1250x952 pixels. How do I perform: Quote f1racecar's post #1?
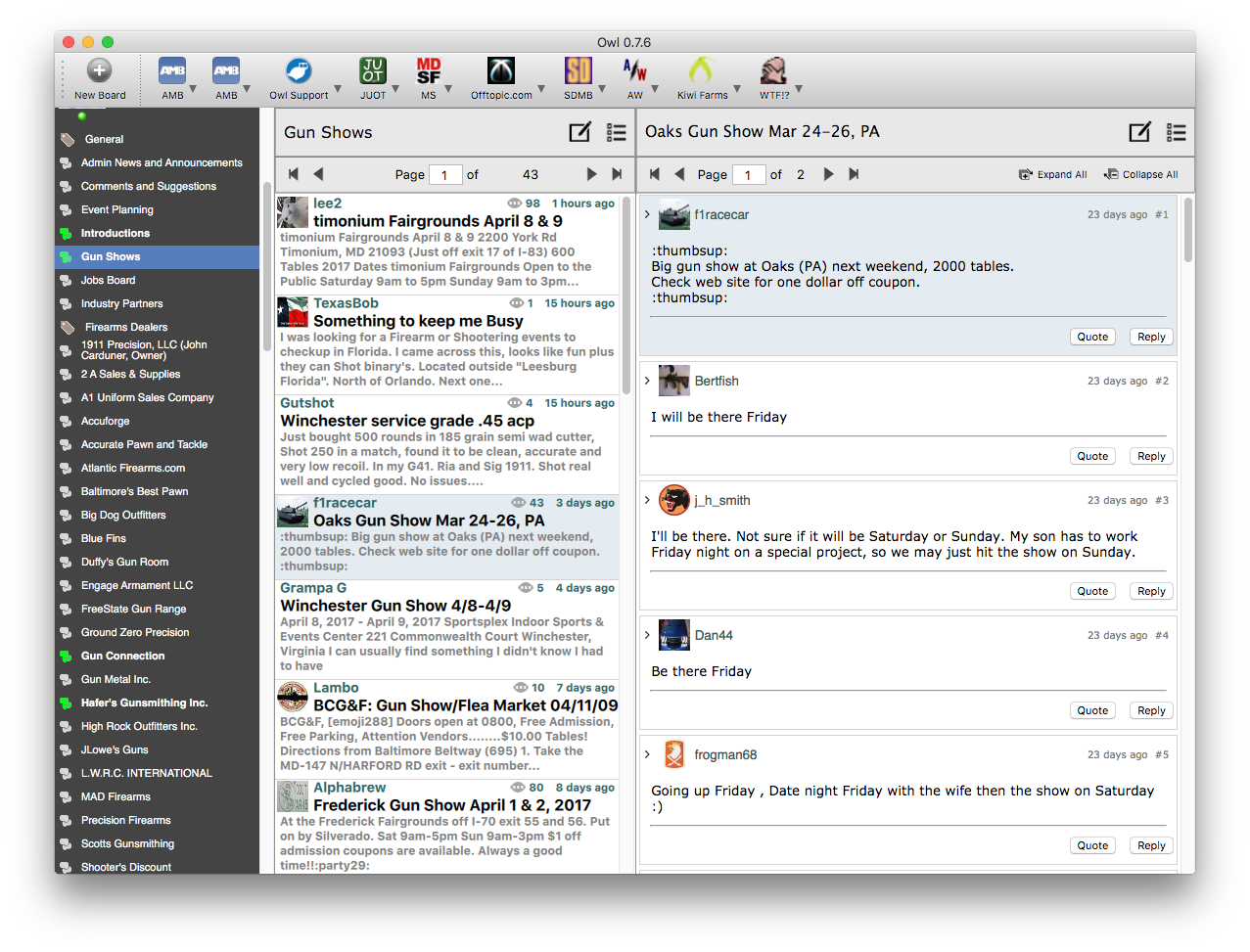click(1092, 337)
